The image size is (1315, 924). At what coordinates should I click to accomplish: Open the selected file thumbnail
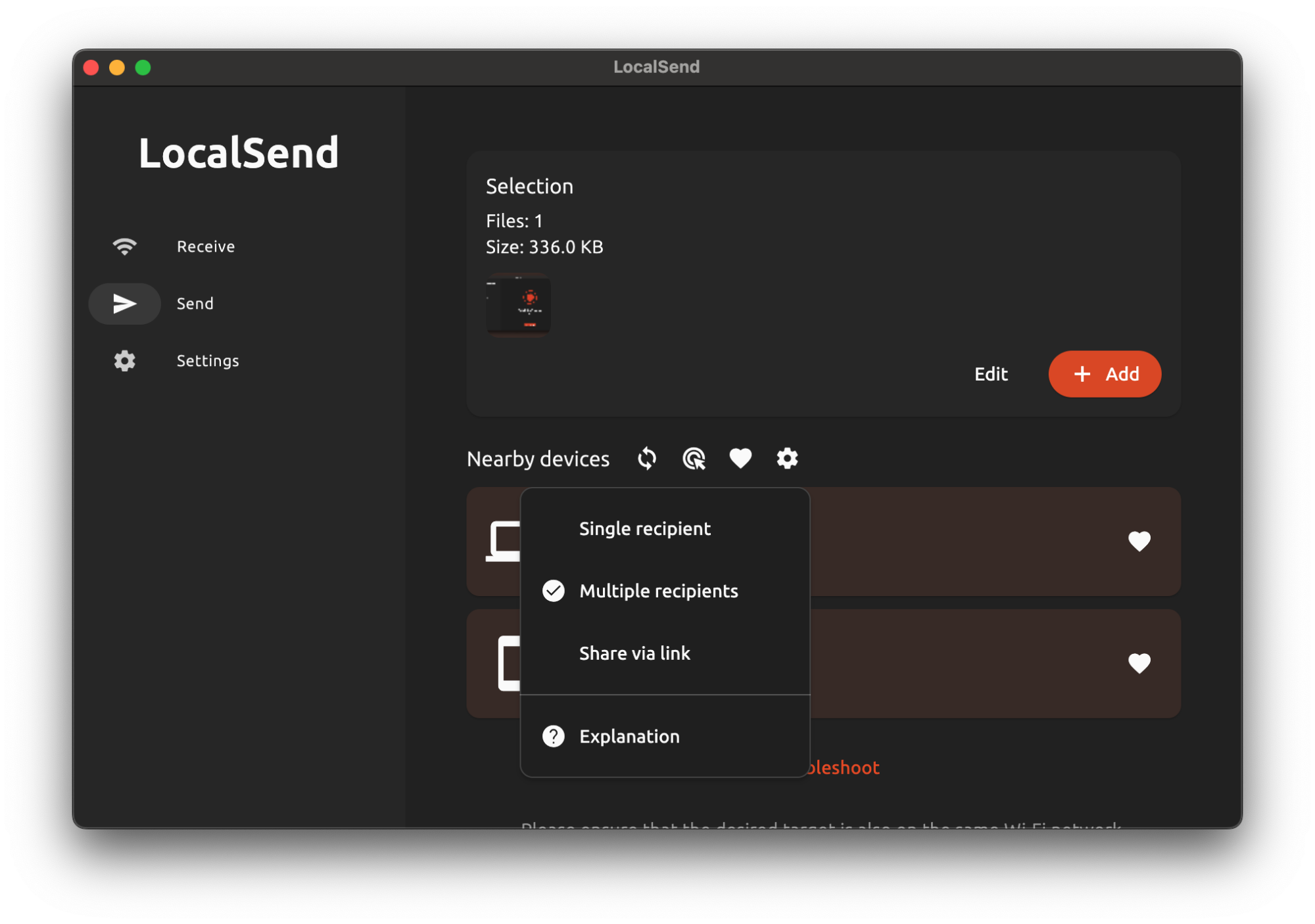518,305
